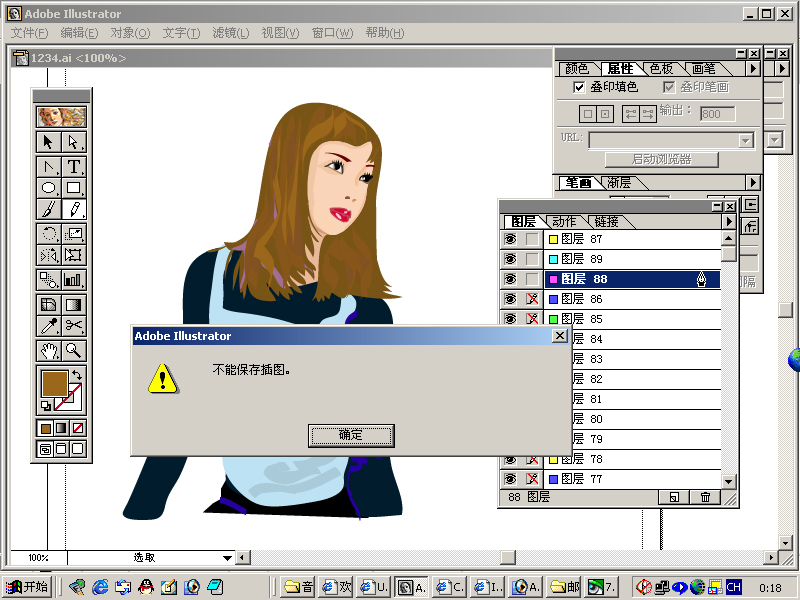Click 确定 in the warning dialog
This screenshot has height=600, width=800.
(351, 435)
